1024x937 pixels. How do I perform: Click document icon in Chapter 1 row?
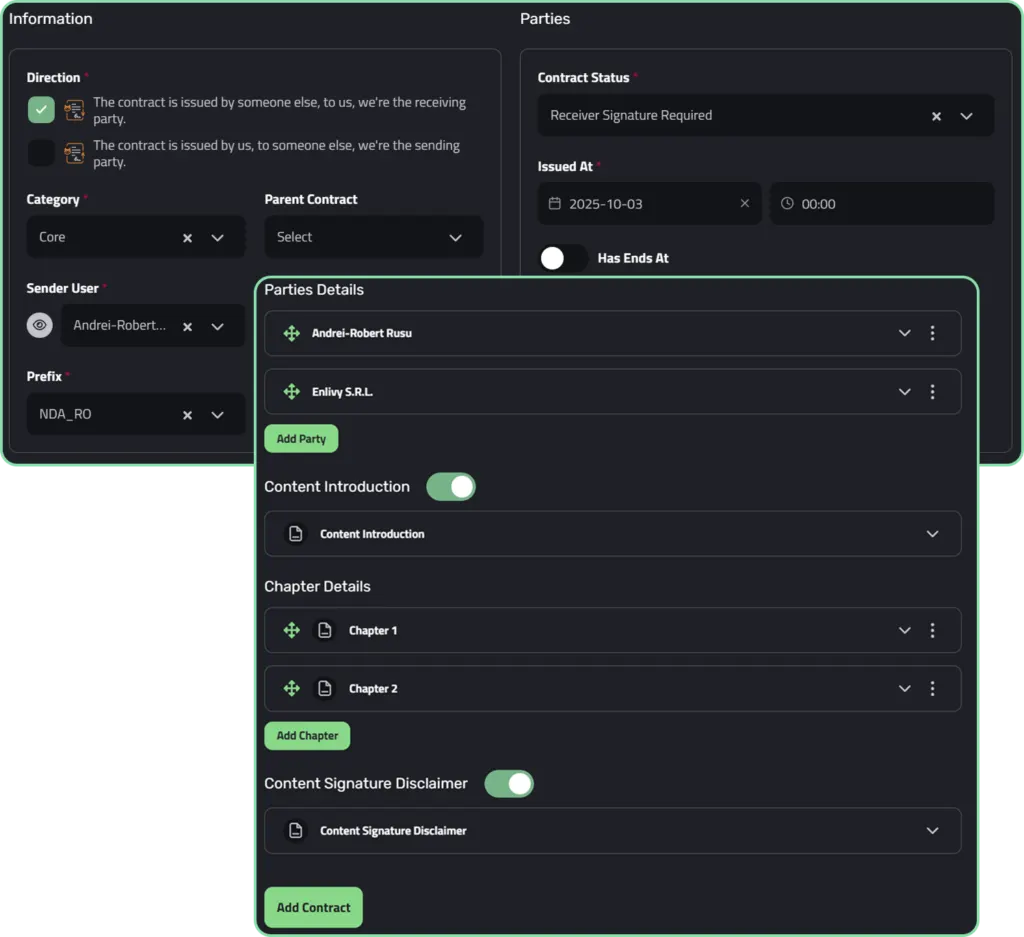325,630
